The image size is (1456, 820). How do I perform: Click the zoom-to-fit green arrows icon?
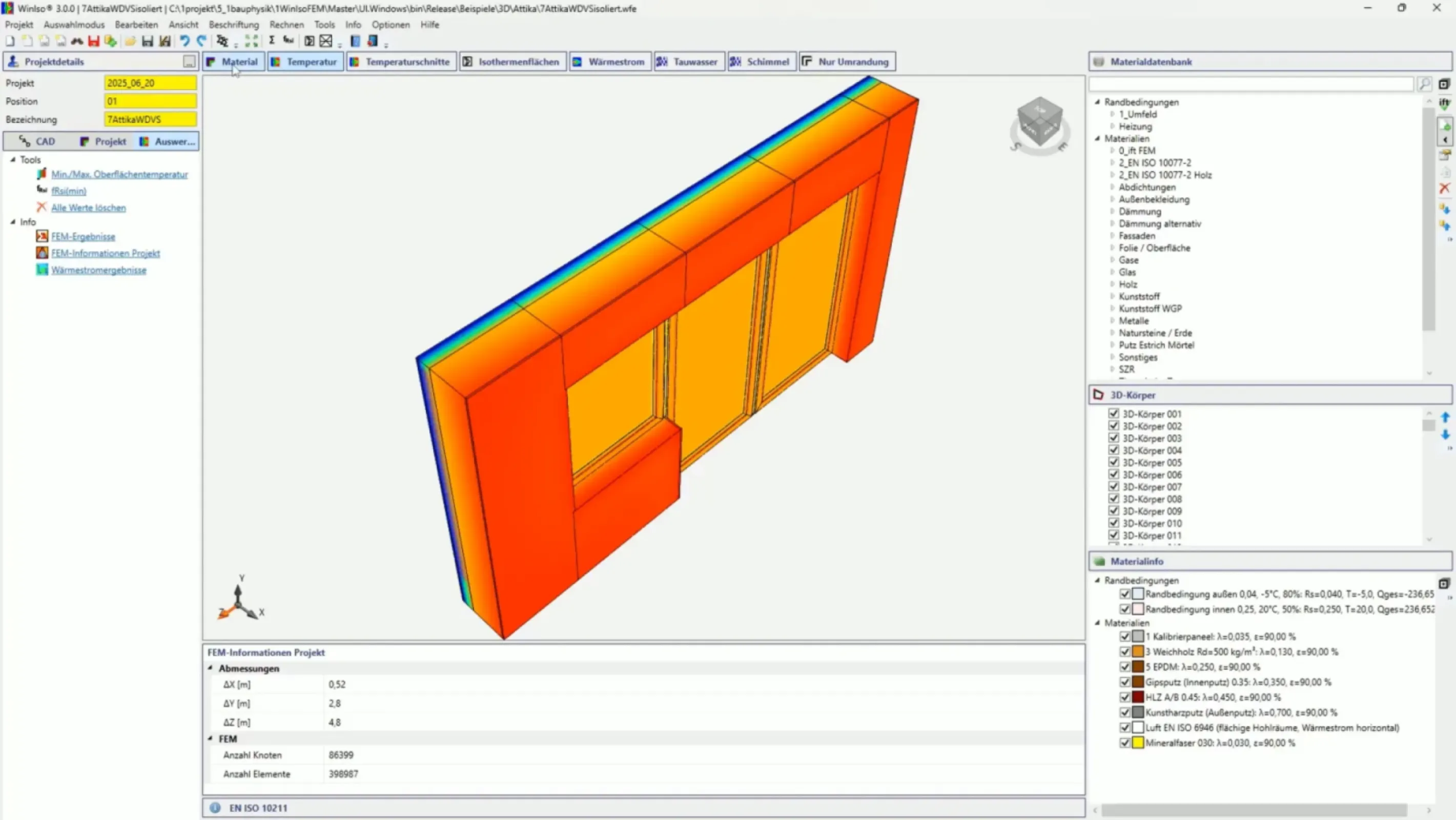click(252, 40)
